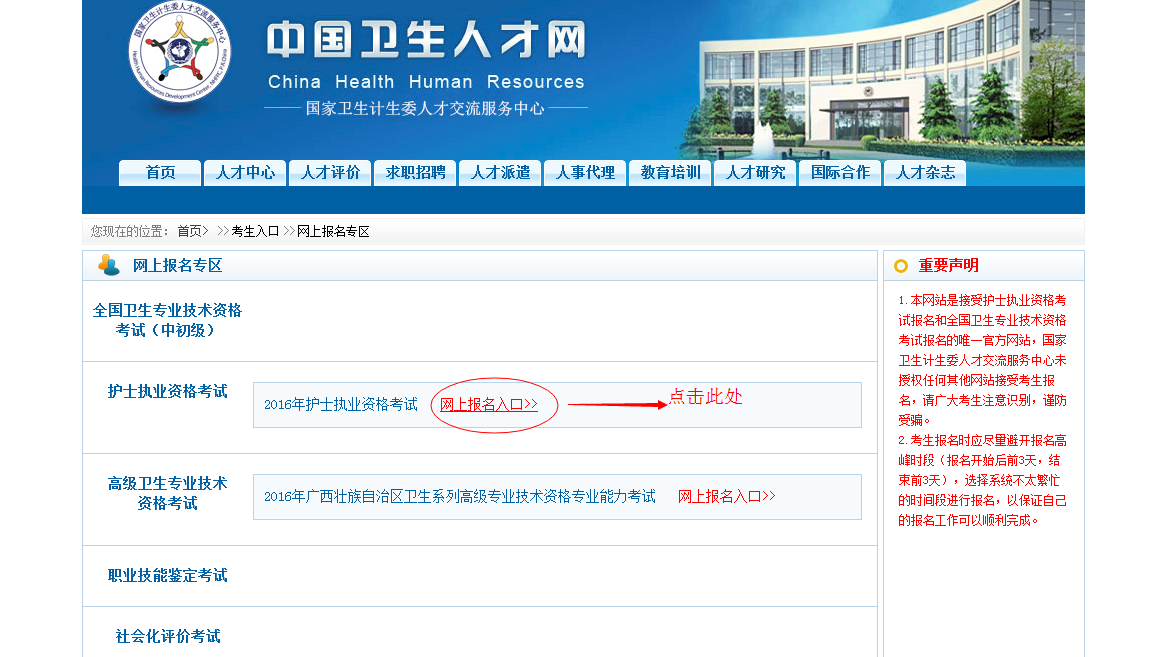Click the 社会化评价考试 category heading
This screenshot has height=657, width=1176.
tap(167, 637)
